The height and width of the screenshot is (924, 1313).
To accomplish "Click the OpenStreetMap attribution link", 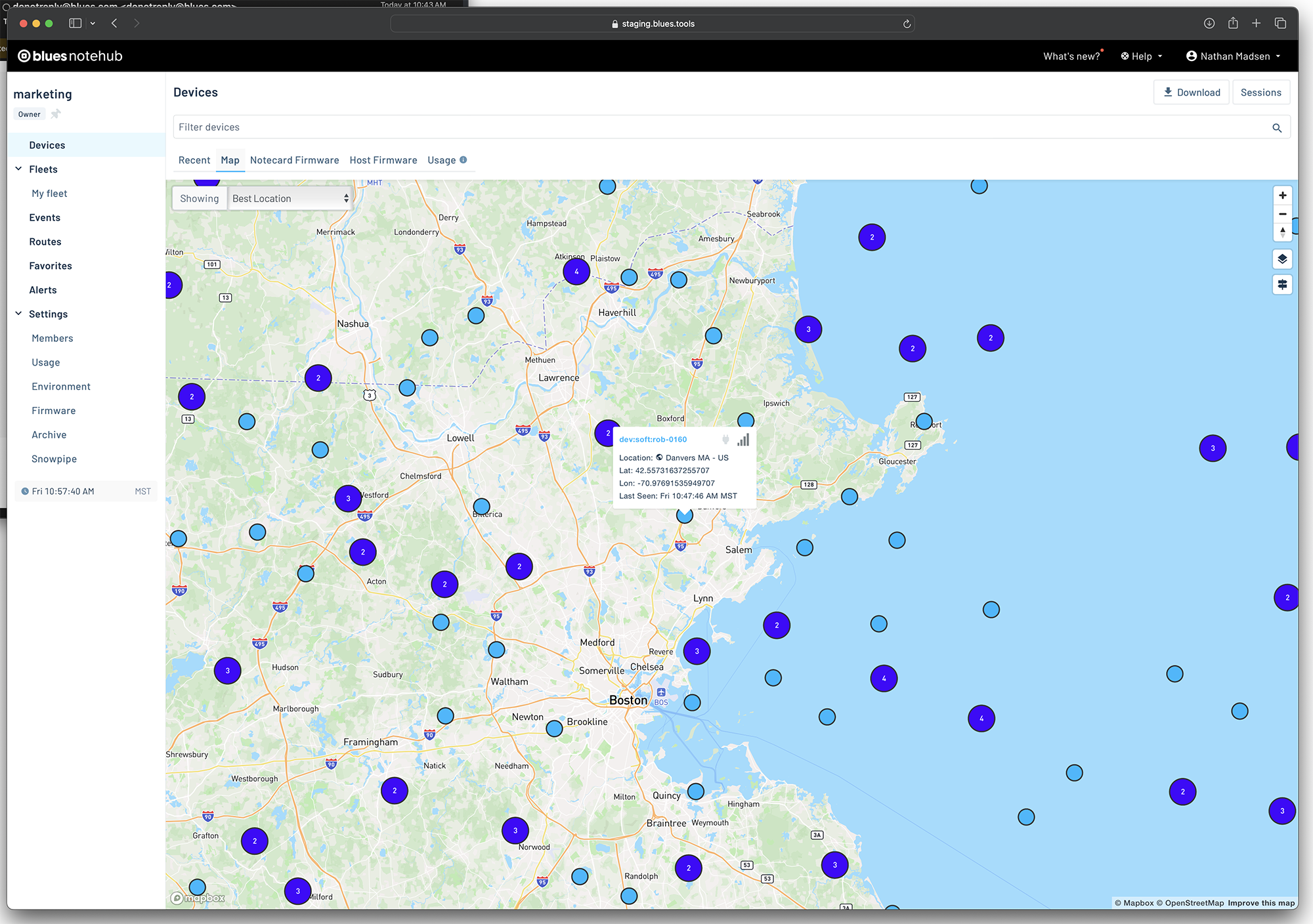I will click(1190, 903).
